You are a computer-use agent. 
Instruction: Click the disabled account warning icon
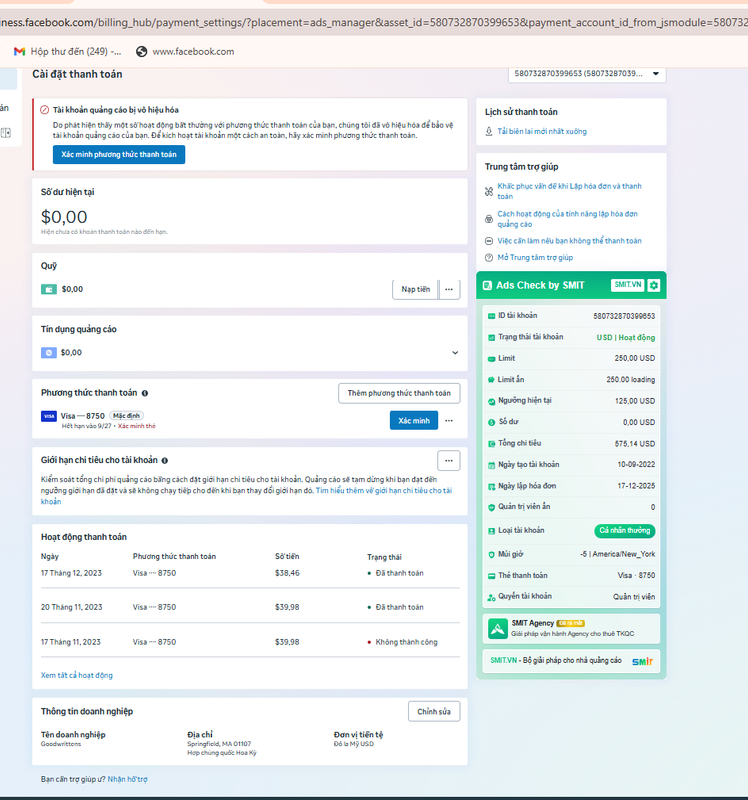pyautogui.click(x=44, y=110)
